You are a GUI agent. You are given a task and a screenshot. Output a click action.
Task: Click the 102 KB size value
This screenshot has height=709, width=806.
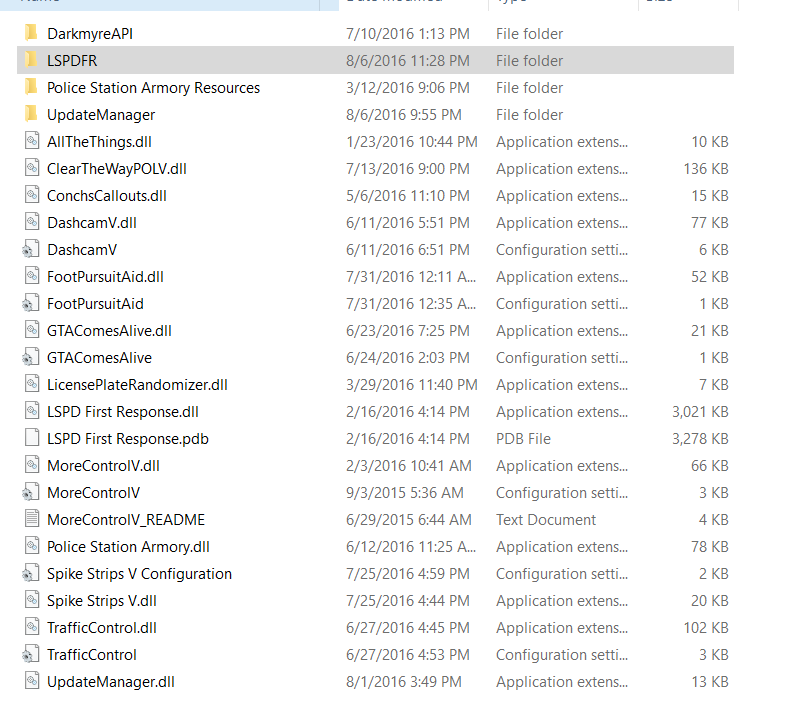[x=706, y=628]
